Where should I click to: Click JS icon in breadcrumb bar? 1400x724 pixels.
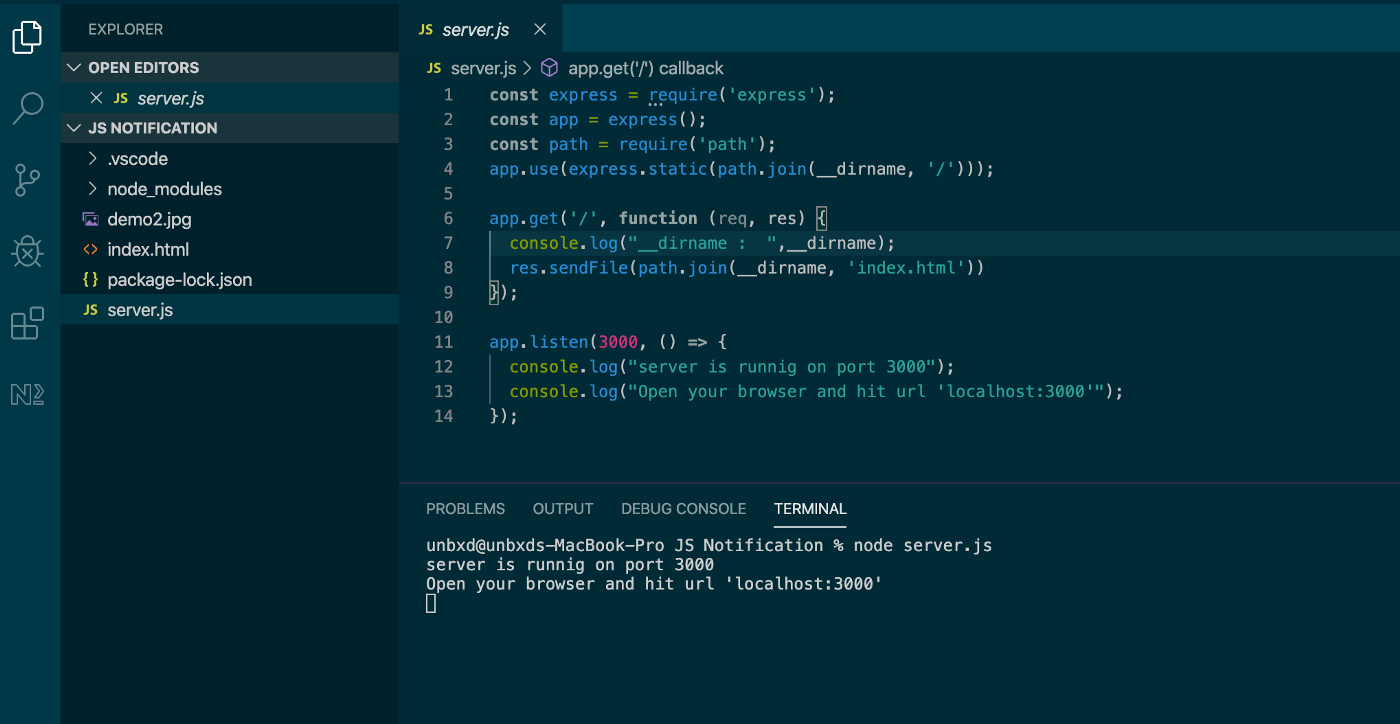(434, 68)
